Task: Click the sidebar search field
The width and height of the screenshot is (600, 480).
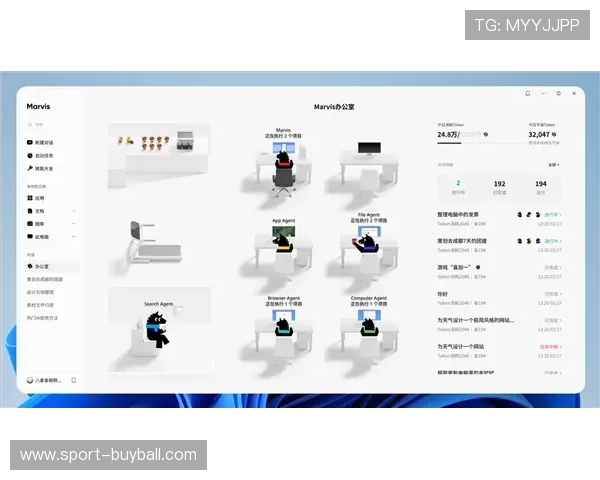Action: pos(53,124)
